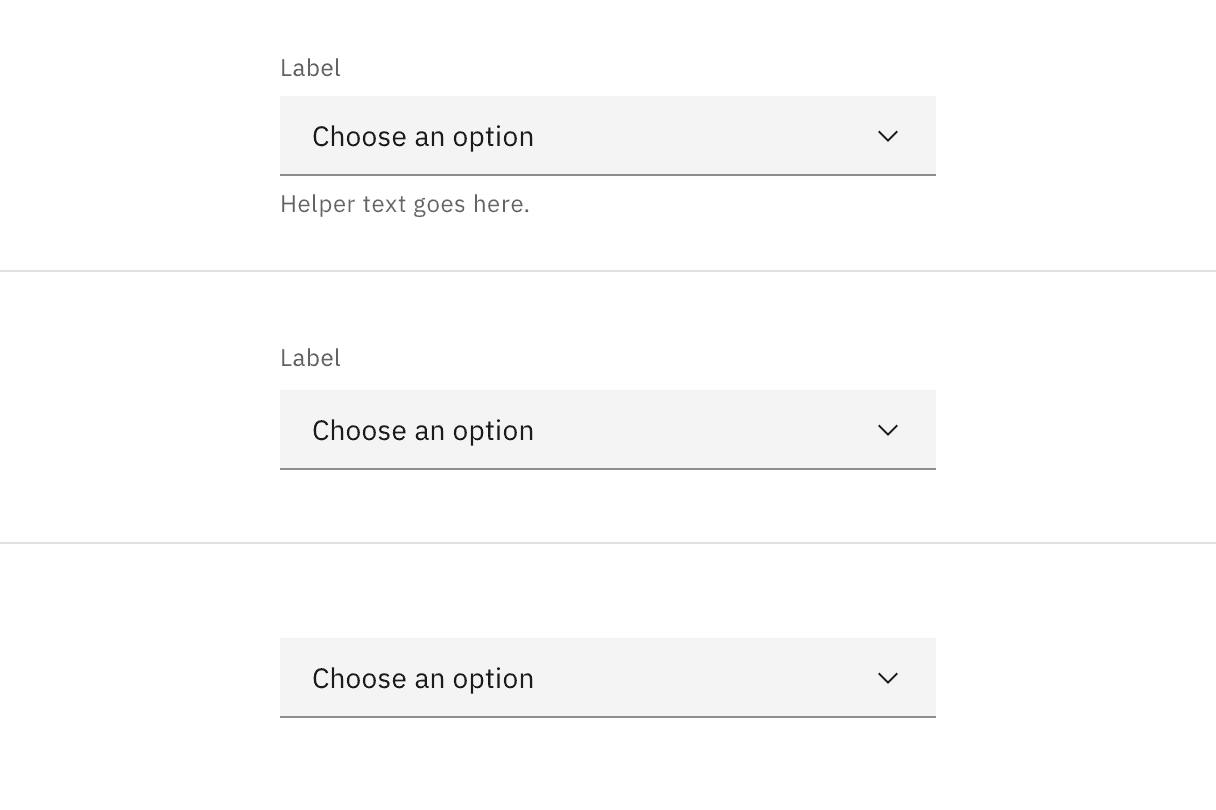Image resolution: width=1216 pixels, height=810 pixels.
Task: Click 'Helper text goes here.' under first dropdown
Action: (x=405, y=204)
